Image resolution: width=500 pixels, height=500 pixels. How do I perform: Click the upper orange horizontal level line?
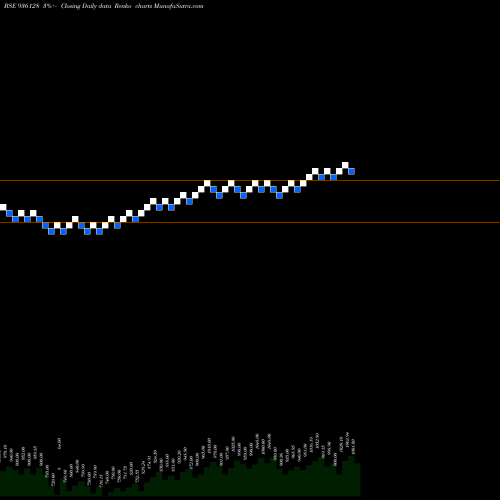(x=250, y=181)
